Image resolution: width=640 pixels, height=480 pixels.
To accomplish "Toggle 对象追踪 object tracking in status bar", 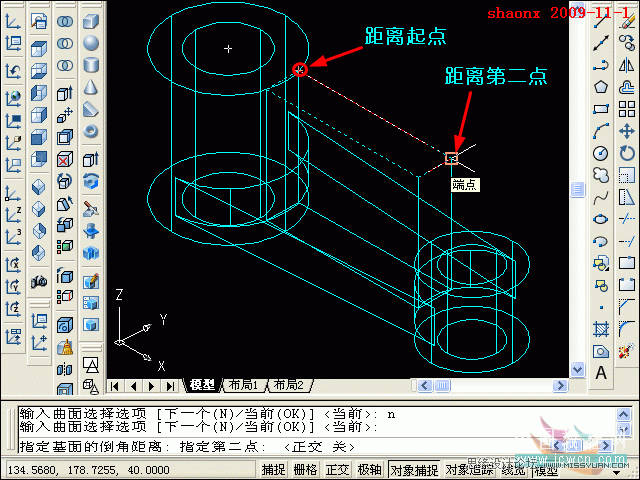I will click(x=470, y=470).
